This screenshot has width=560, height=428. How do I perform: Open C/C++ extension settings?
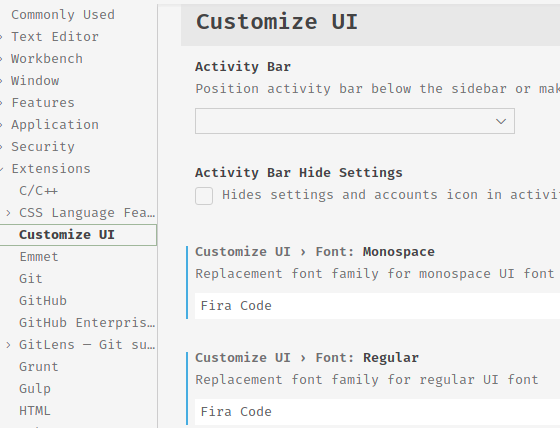pyautogui.click(x=39, y=191)
